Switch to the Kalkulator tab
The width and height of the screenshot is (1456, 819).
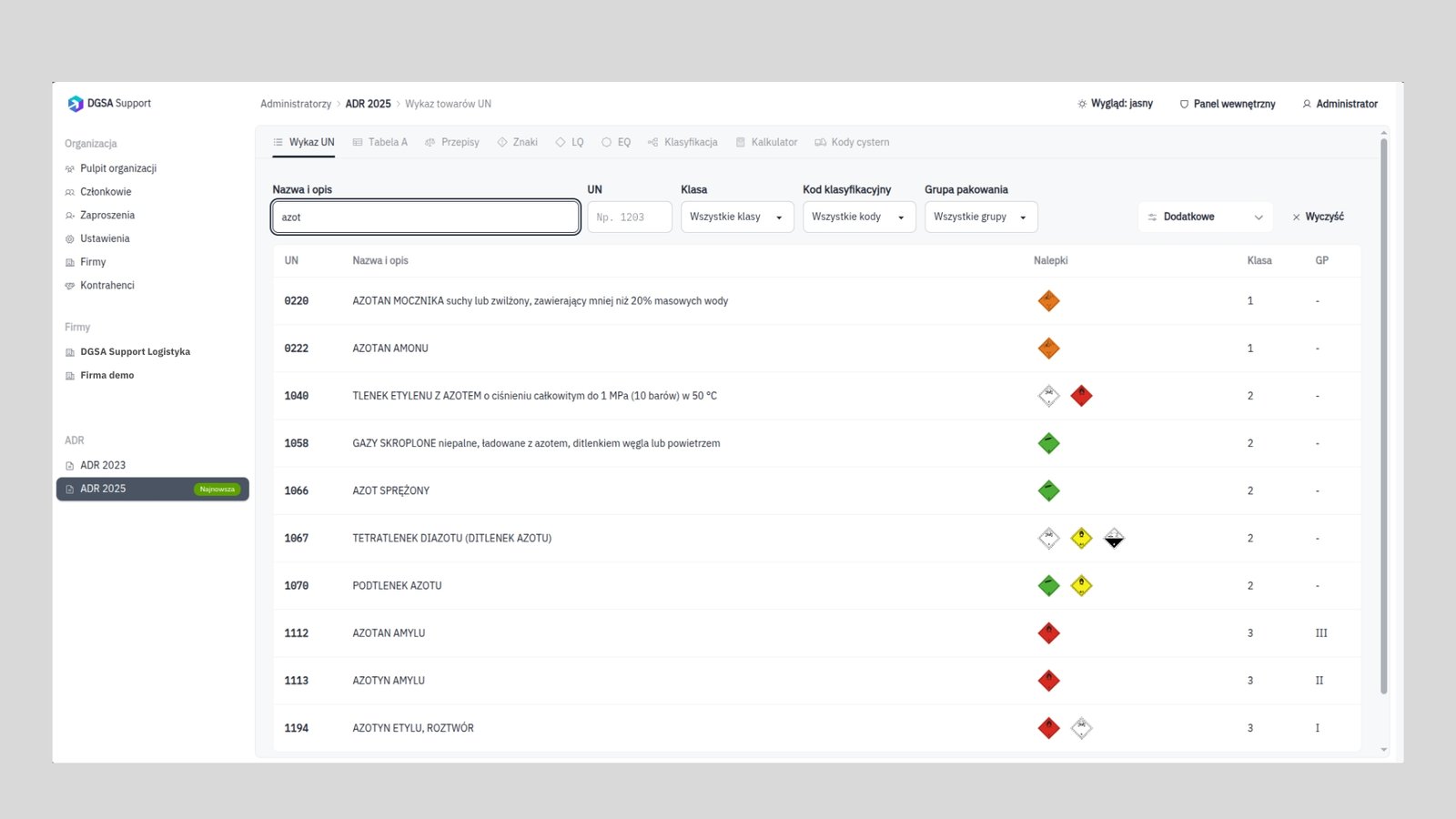pyautogui.click(x=766, y=142)
